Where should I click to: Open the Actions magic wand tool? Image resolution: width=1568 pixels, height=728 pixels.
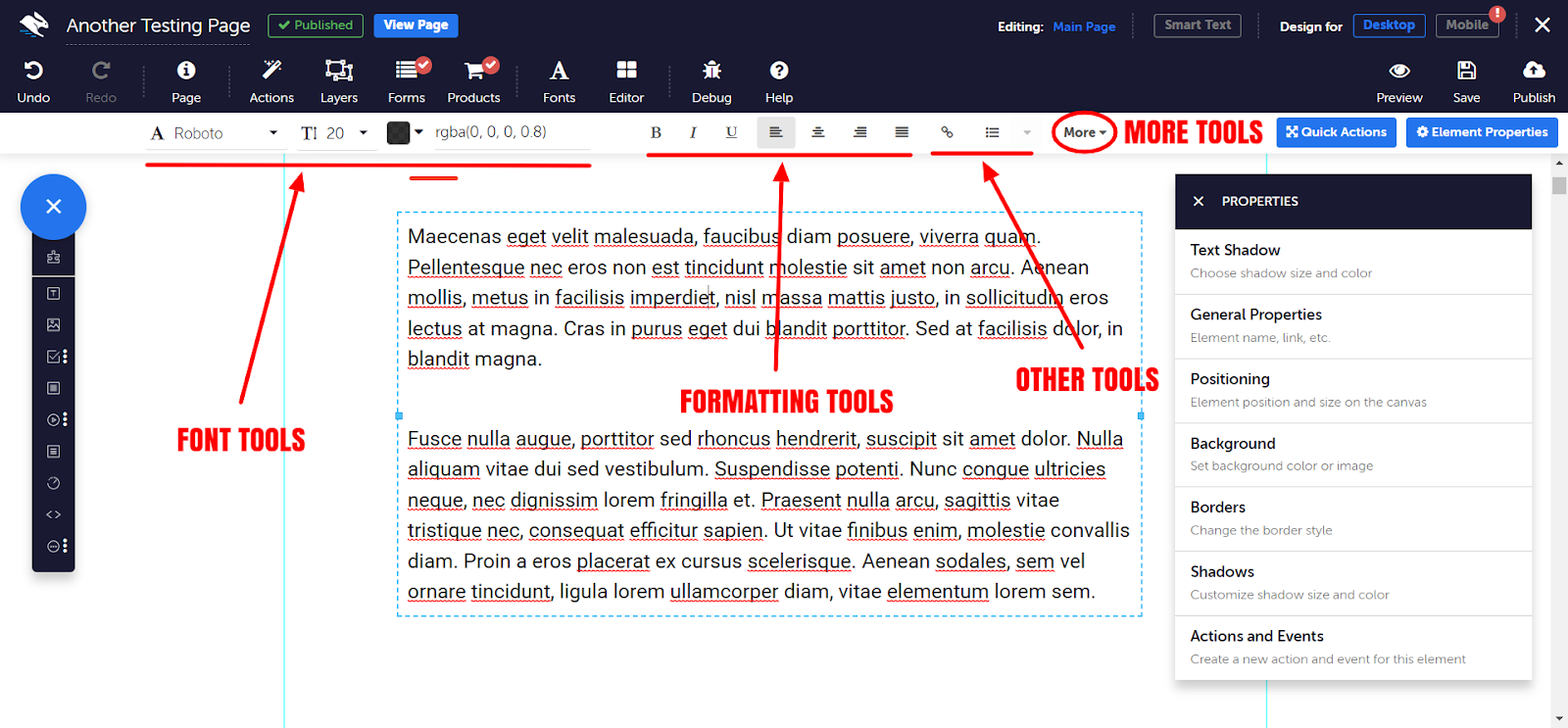(x=271, y=71)
